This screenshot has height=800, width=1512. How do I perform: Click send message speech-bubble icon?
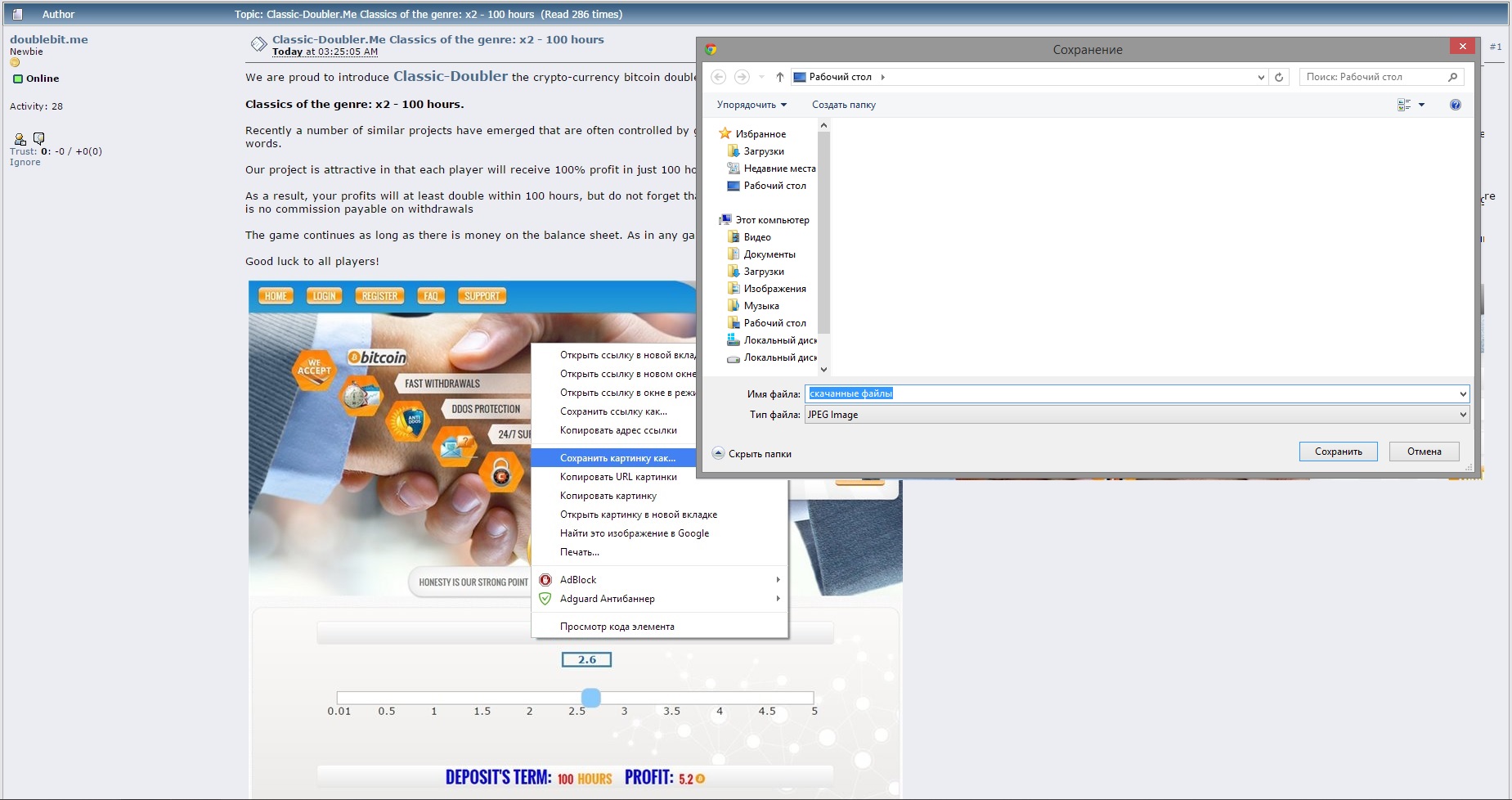point(38,138)
